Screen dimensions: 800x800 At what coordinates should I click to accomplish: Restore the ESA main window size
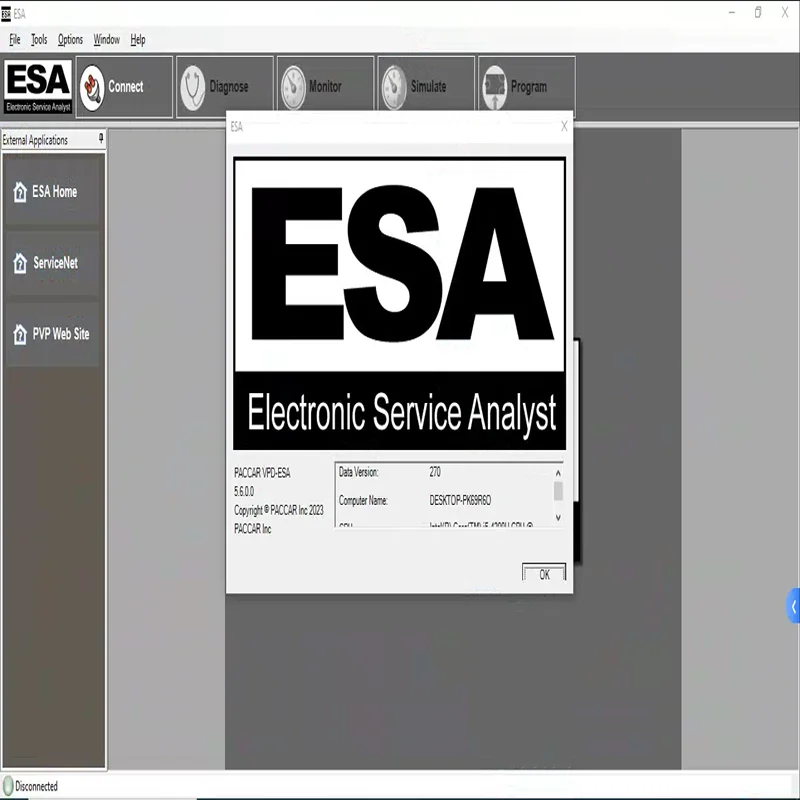[x=758, y=13]
